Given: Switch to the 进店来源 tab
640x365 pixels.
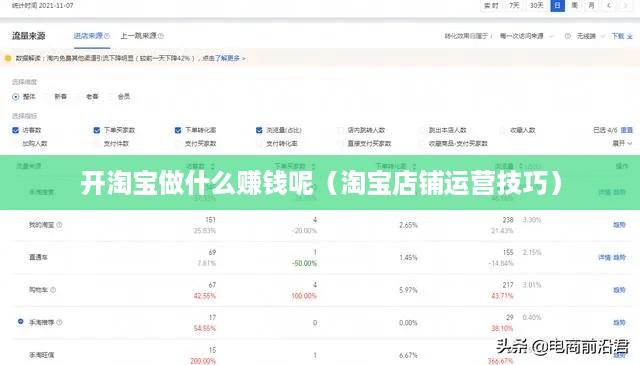Looking at the screenshot, I should (x=88, y=36).
